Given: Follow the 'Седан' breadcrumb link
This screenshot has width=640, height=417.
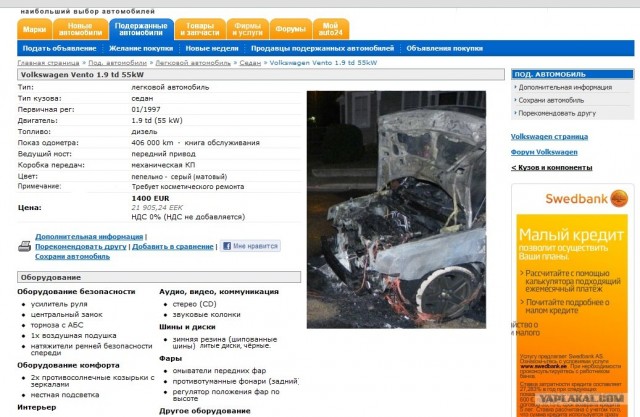Looking at the screenshot, I should [x=250, y=63].
